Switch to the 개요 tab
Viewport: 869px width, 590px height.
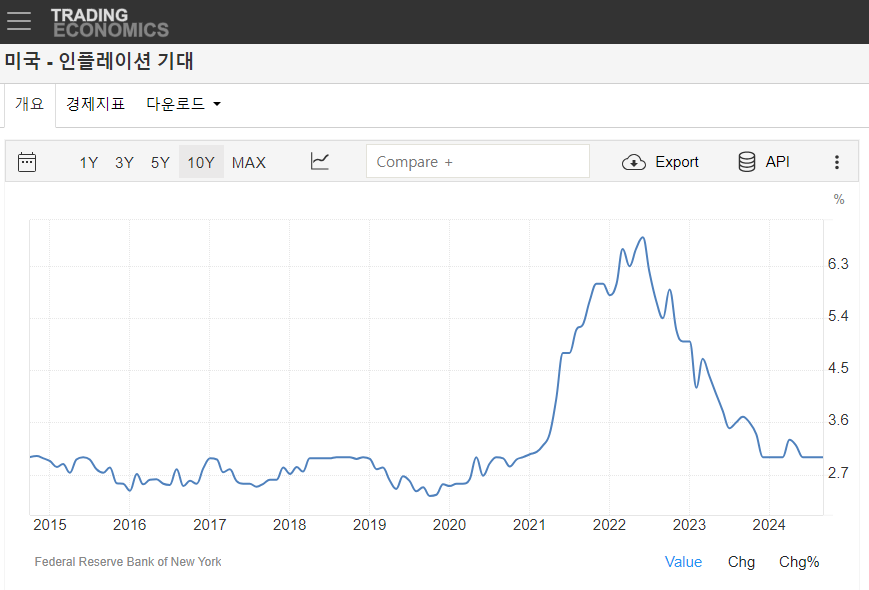pyautogui.click(x=29, y=104)
